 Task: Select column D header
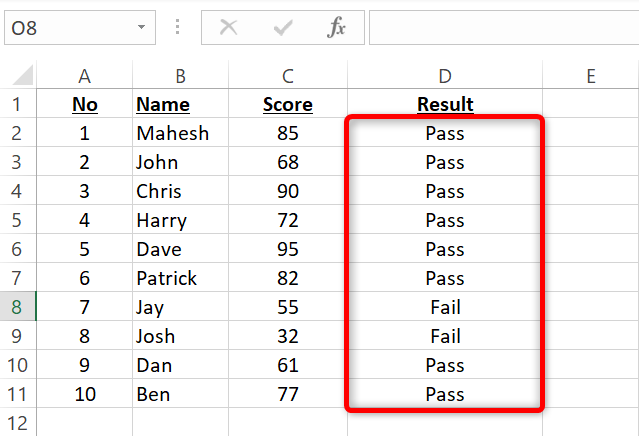point(445,76)
